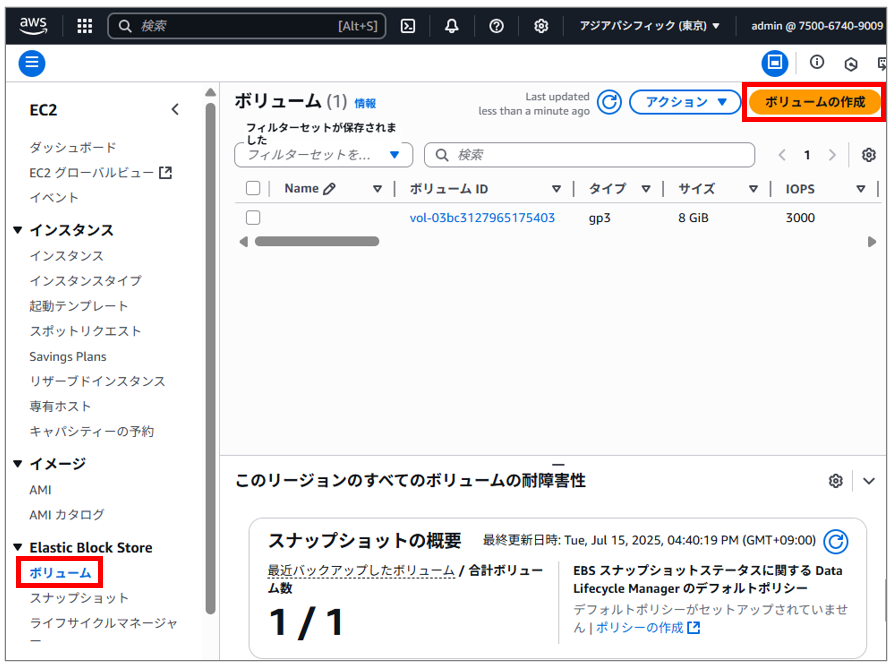Open AMI カタログ in sidebar
Image resolution: width=895 pixels, height=666 pixels.
tap(67, 515)
